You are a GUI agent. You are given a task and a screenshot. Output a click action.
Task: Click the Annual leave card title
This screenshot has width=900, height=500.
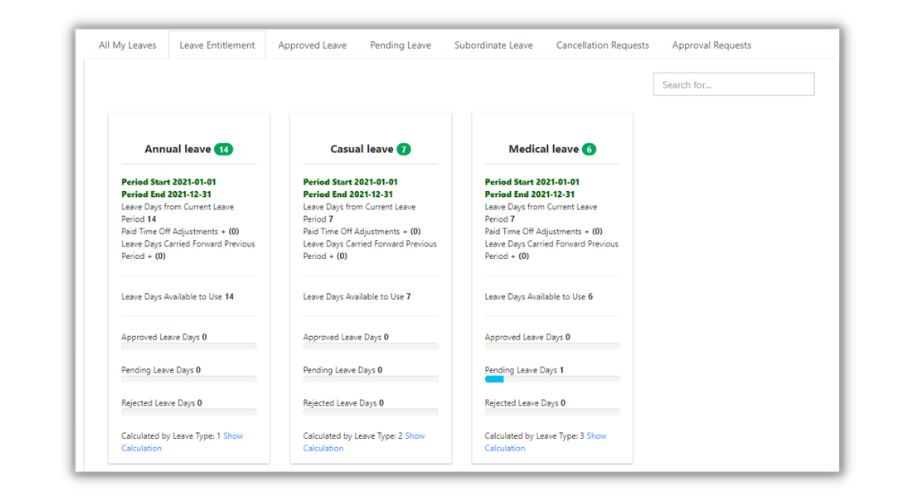[x=177, y=149]
